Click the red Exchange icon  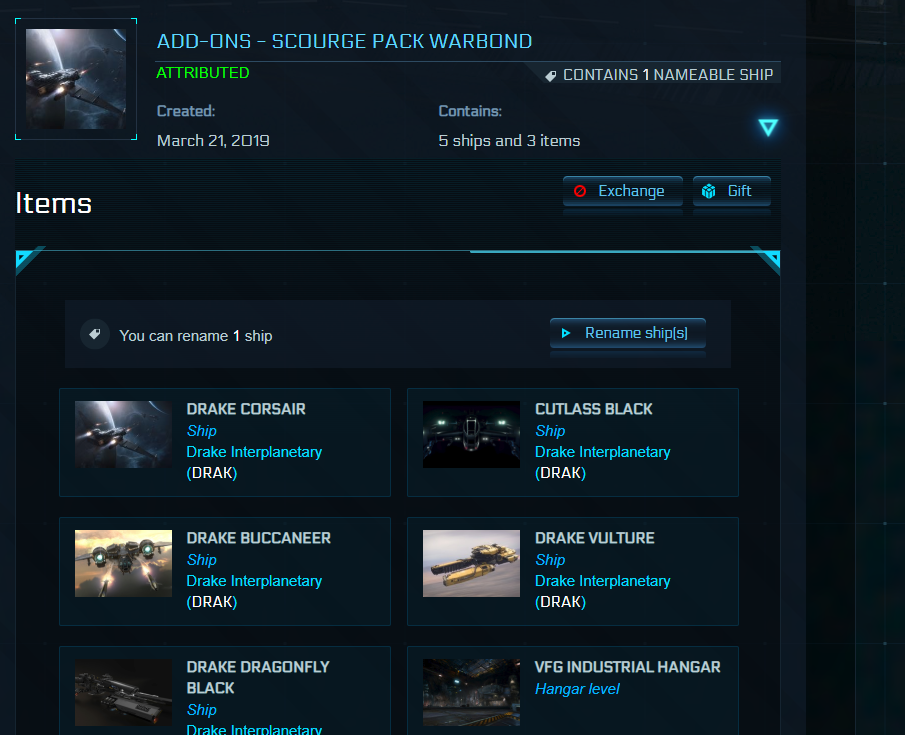point(580,191)
